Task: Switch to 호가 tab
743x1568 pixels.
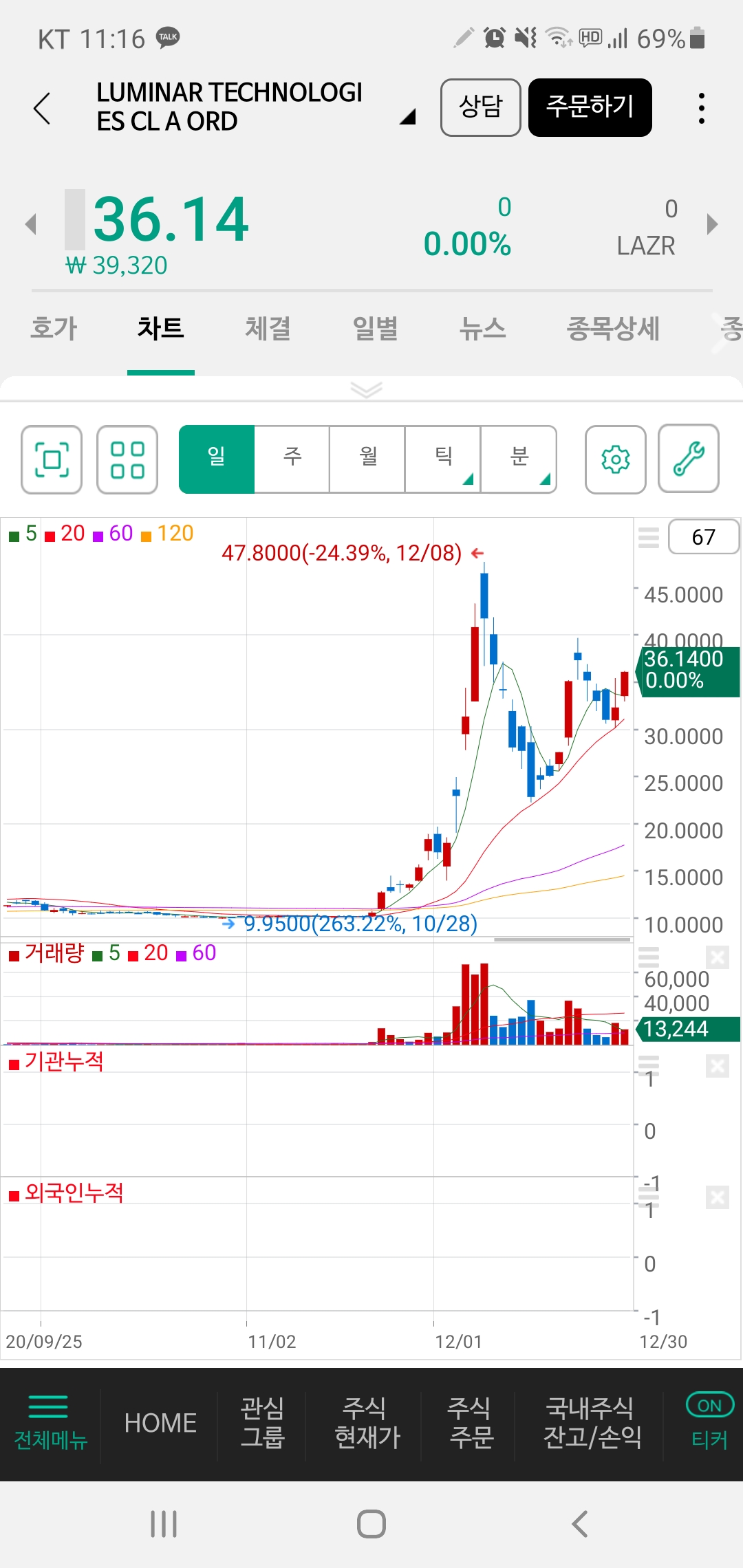Action: point(54,329)
